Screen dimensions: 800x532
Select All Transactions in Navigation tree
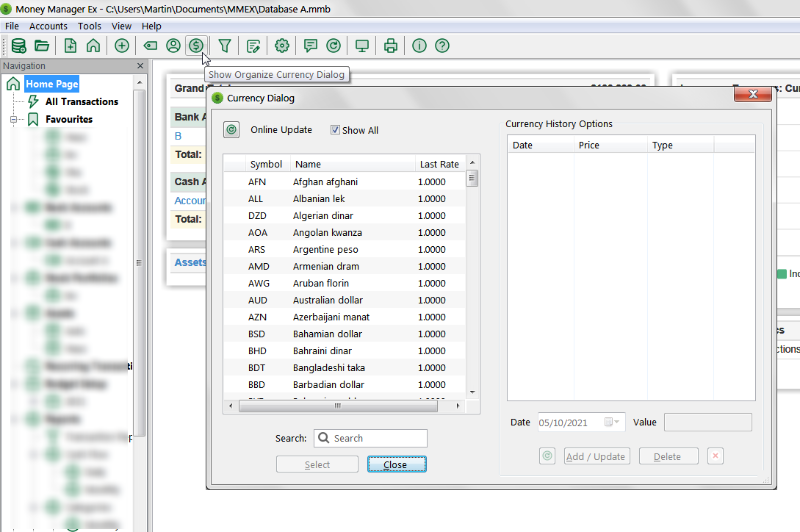pyautogui.click(x=81, y=102)
